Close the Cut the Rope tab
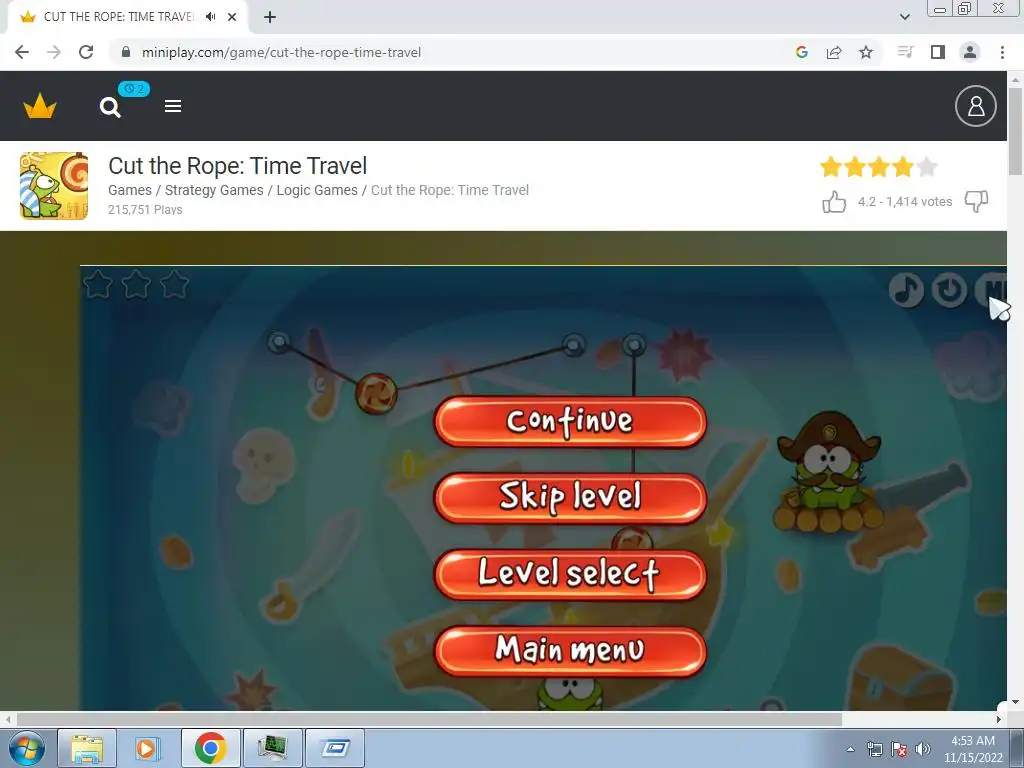 (232, 17)
